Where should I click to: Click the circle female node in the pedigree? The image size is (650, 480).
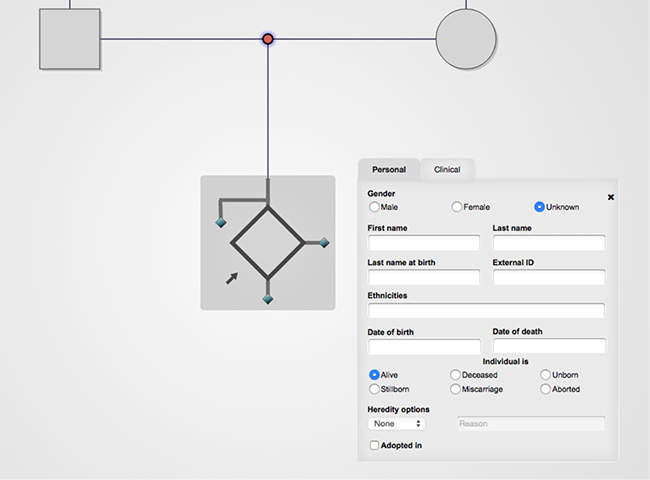click(x=466, y=39)
